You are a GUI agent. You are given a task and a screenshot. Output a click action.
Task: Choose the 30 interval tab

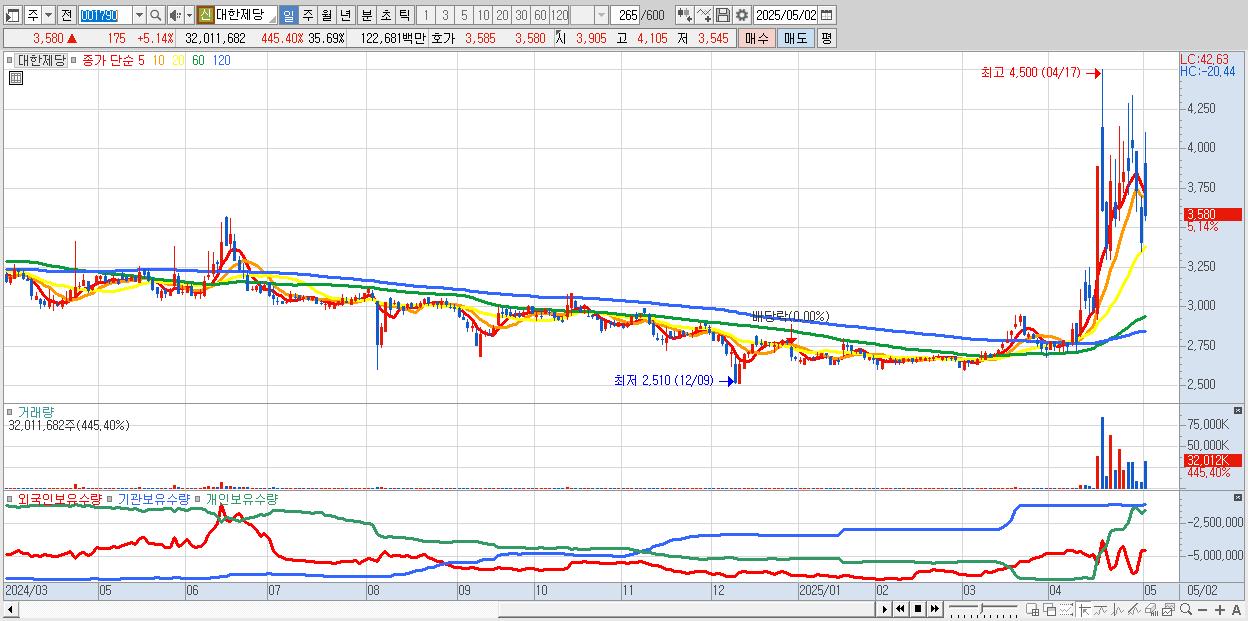(x=521, y=15)
